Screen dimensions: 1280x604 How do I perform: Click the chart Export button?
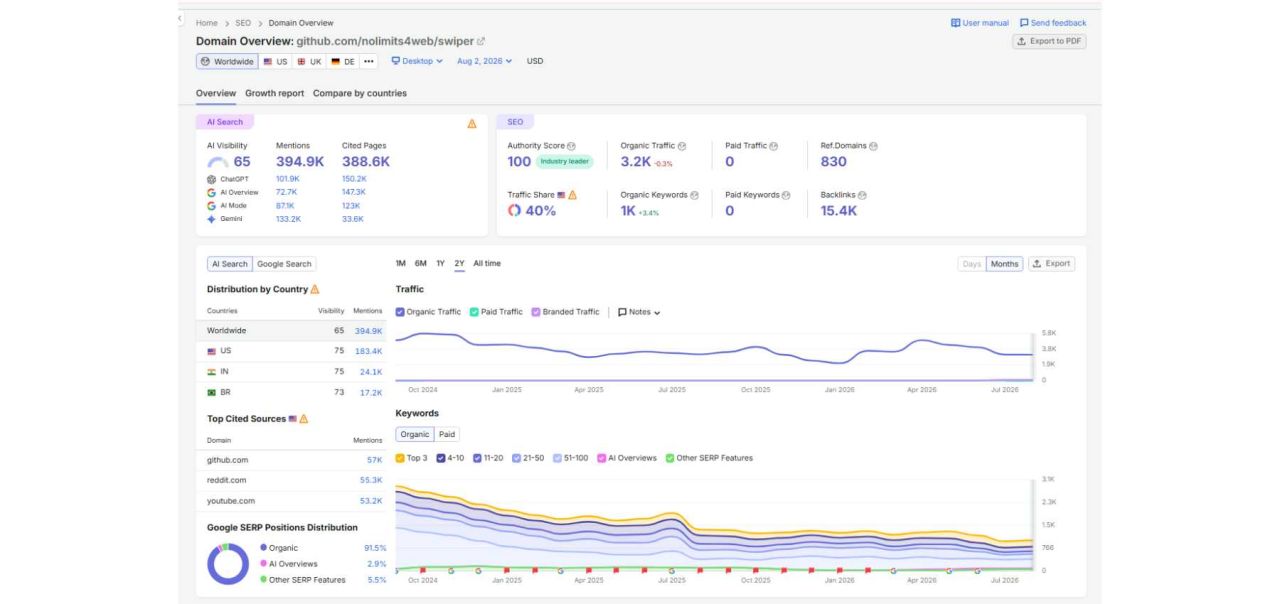coord(1051,264)
